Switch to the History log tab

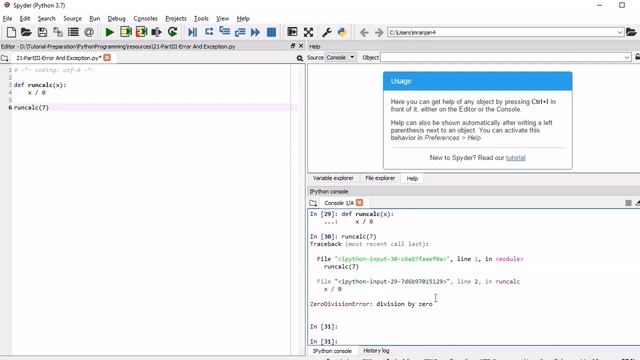point(376,351)
